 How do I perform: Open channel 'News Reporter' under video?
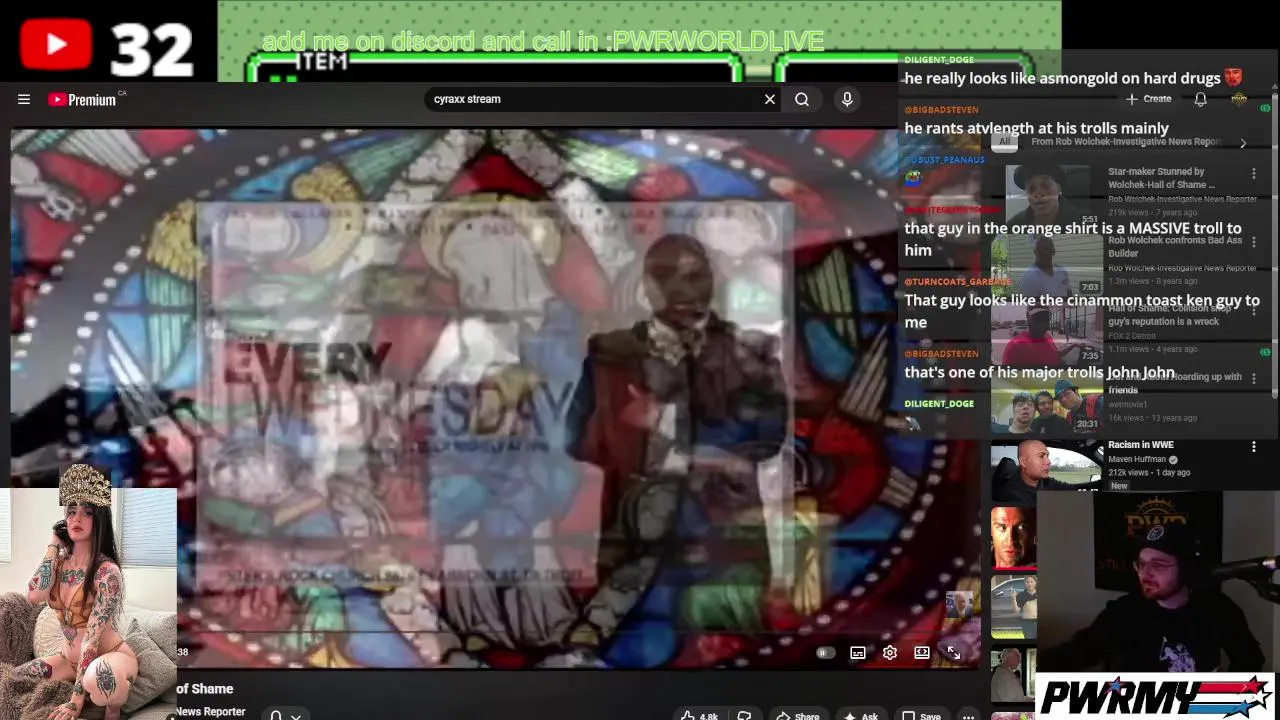click(x=210, y=712)
